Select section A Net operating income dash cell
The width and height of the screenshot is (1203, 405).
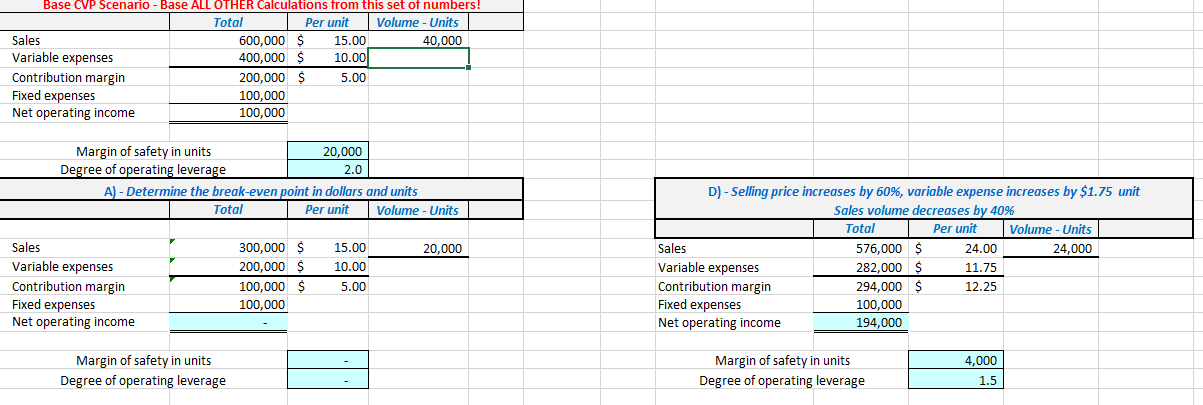228,322
